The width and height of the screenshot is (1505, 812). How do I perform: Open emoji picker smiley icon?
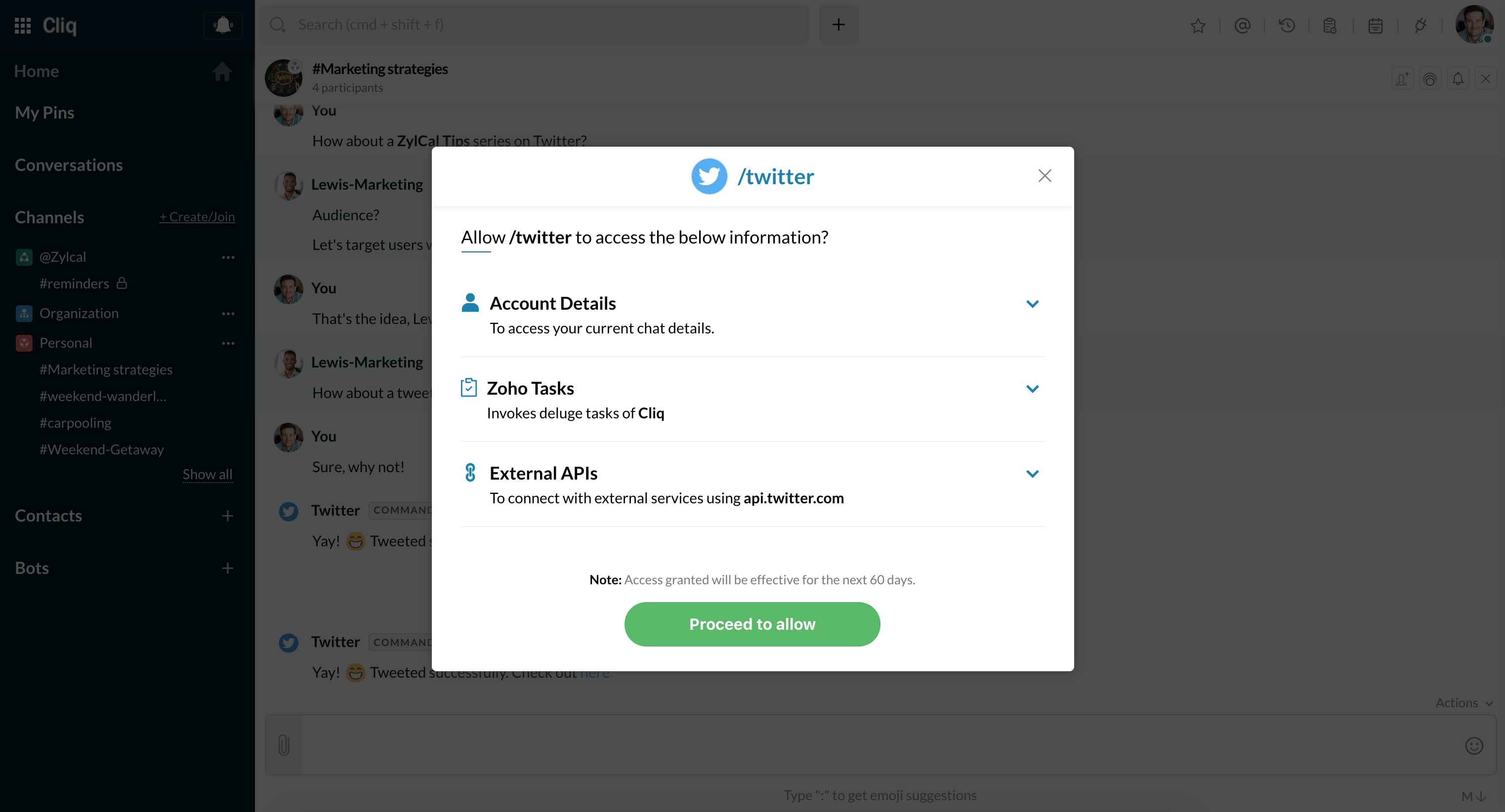point(1474,745)
